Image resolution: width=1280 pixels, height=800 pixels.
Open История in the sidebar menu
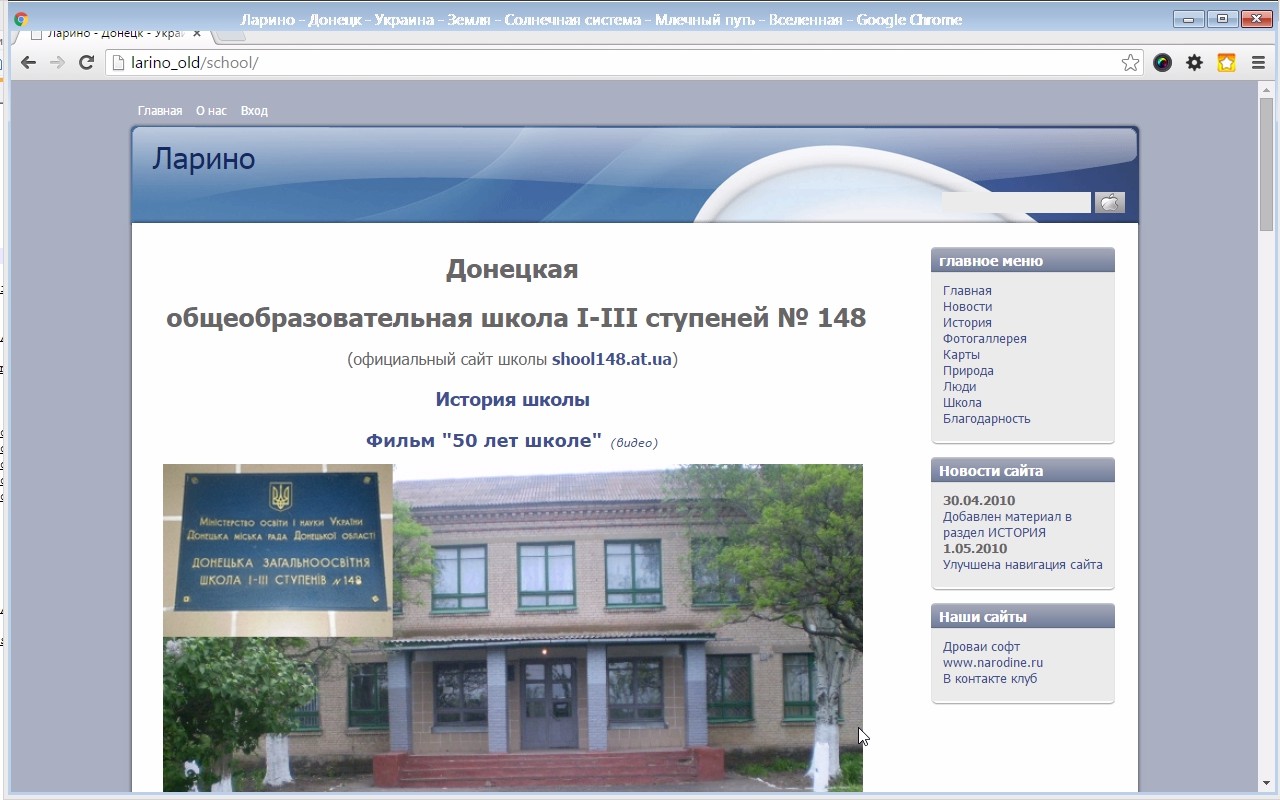point(967,323)
